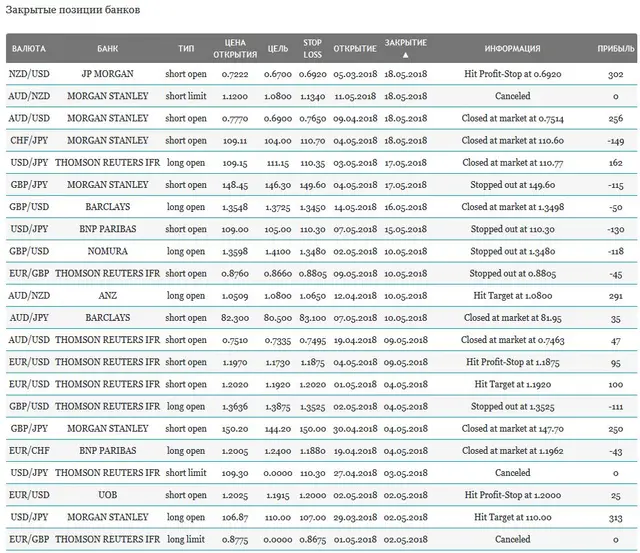Viewport: 640px width, 553px height.
Task: Click opening price 1.1200
Action: (x=235, y=96)
